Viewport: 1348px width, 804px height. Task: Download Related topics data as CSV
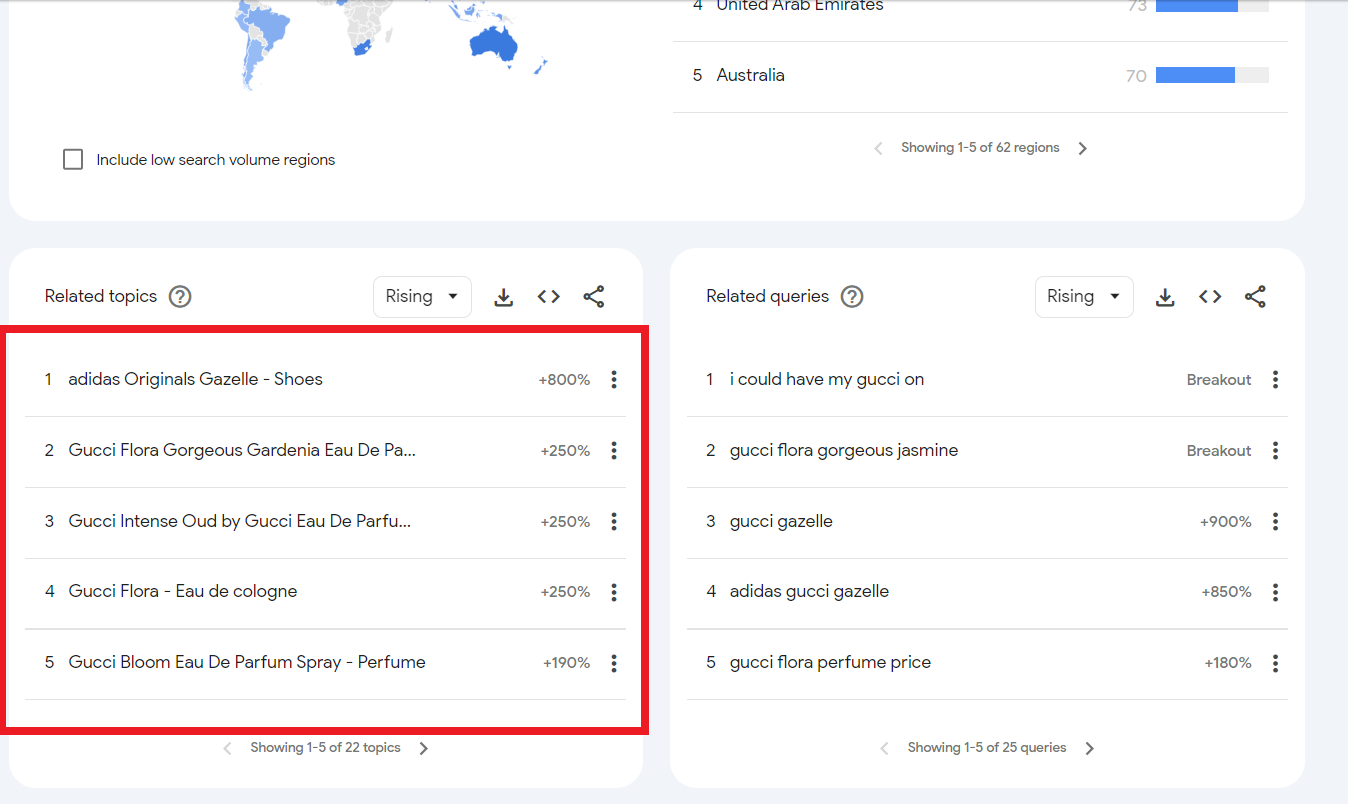pos(504,297)
